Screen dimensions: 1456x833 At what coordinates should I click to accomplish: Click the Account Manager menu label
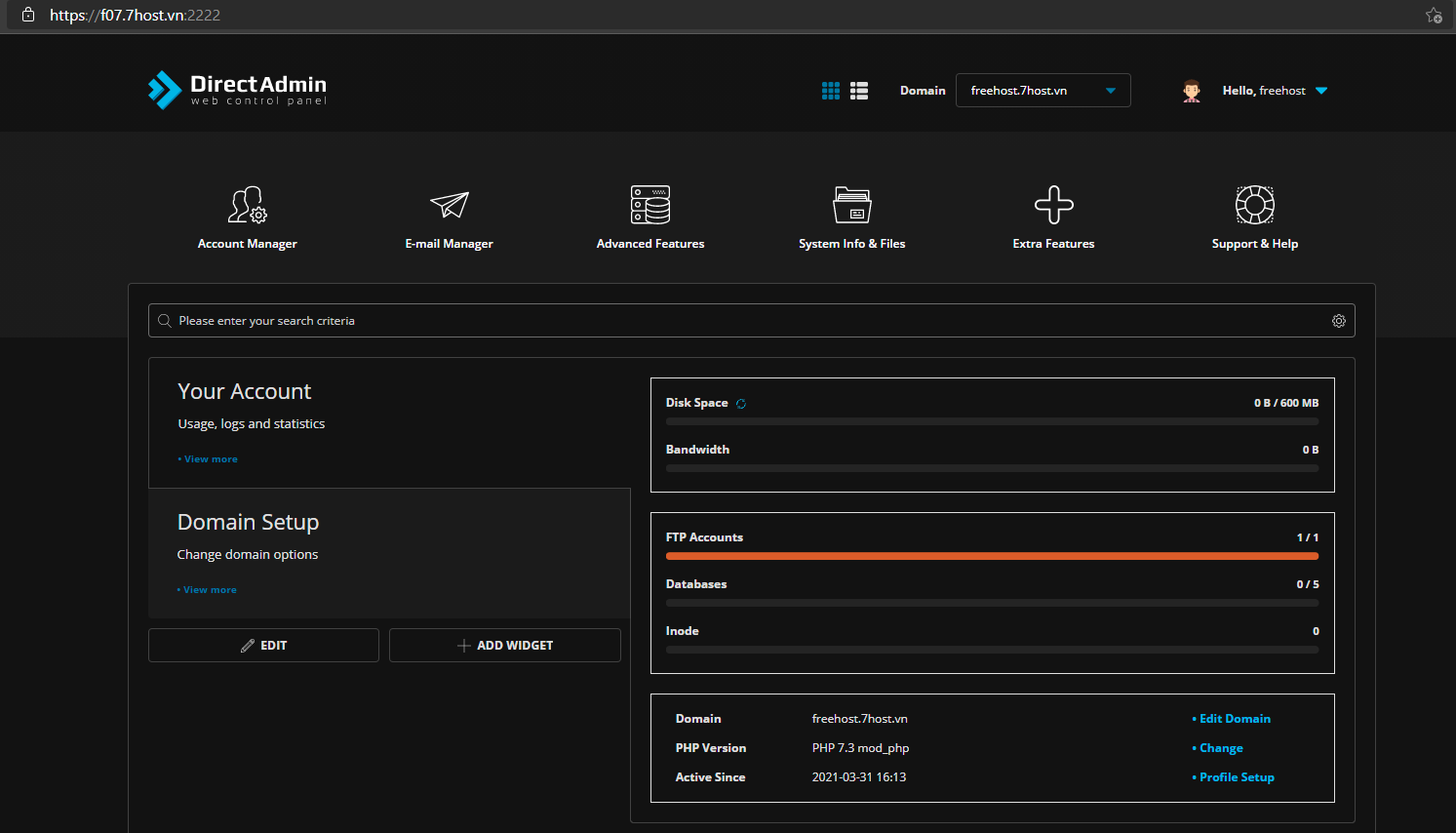pyautogui.click(x=248, y=244)
